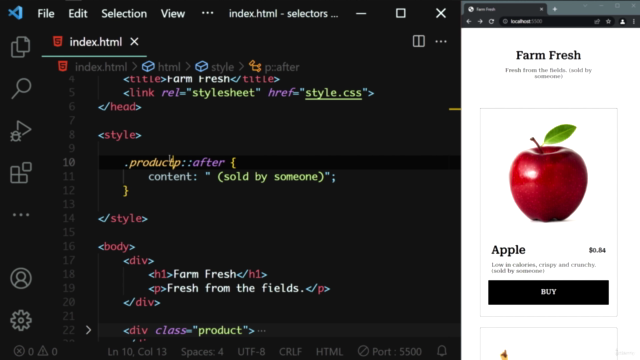
Task: Click the h1 Farm Fresh code line
Action: (x=208, y=274)
